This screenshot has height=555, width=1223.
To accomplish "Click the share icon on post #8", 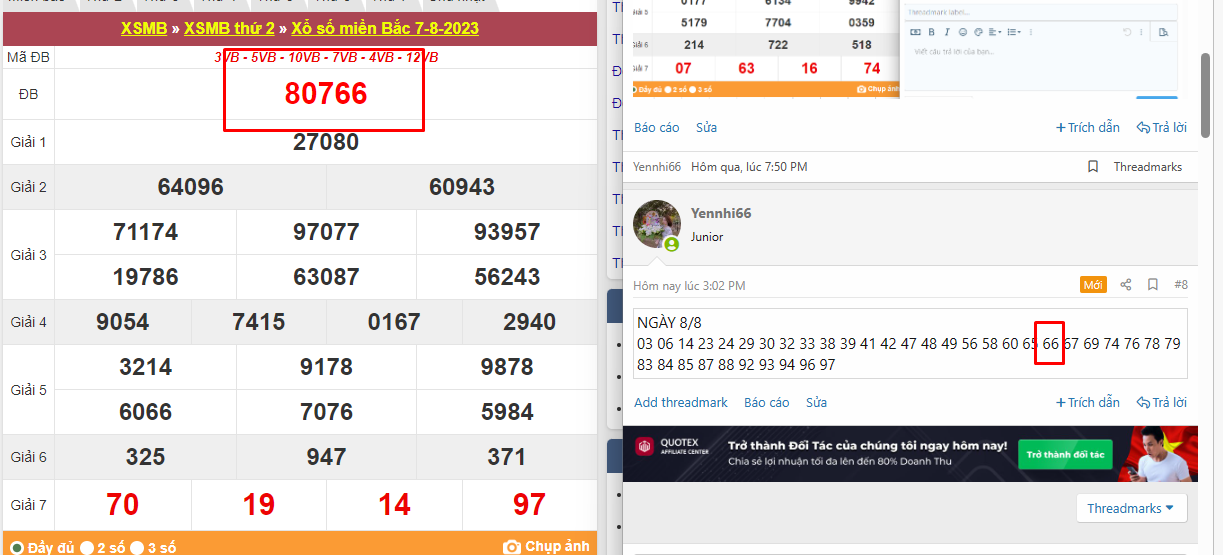I will 1126,285.
